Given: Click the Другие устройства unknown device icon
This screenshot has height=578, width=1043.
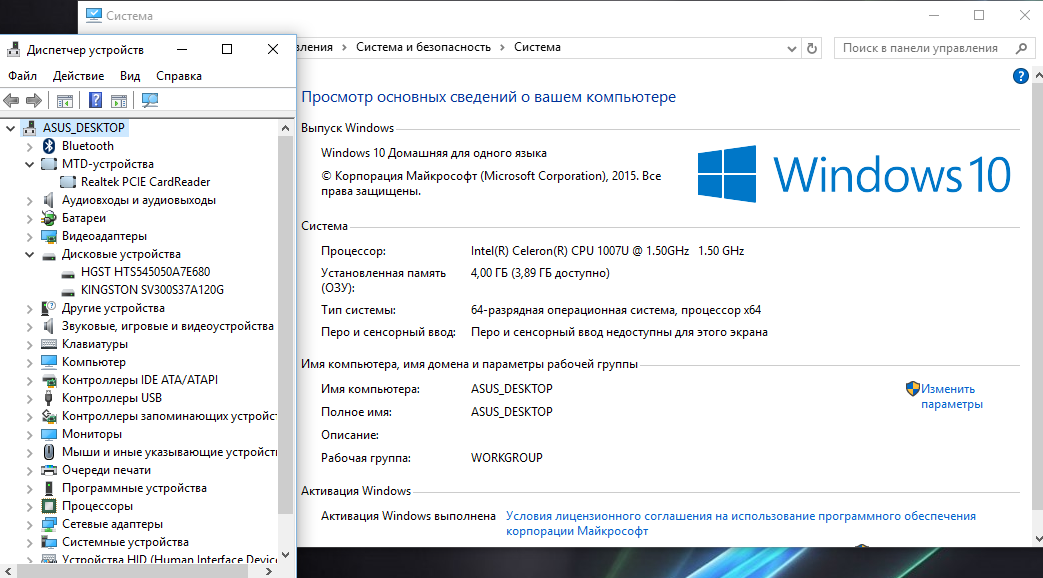Looking at the screenshot, I should tap(49, 308).
